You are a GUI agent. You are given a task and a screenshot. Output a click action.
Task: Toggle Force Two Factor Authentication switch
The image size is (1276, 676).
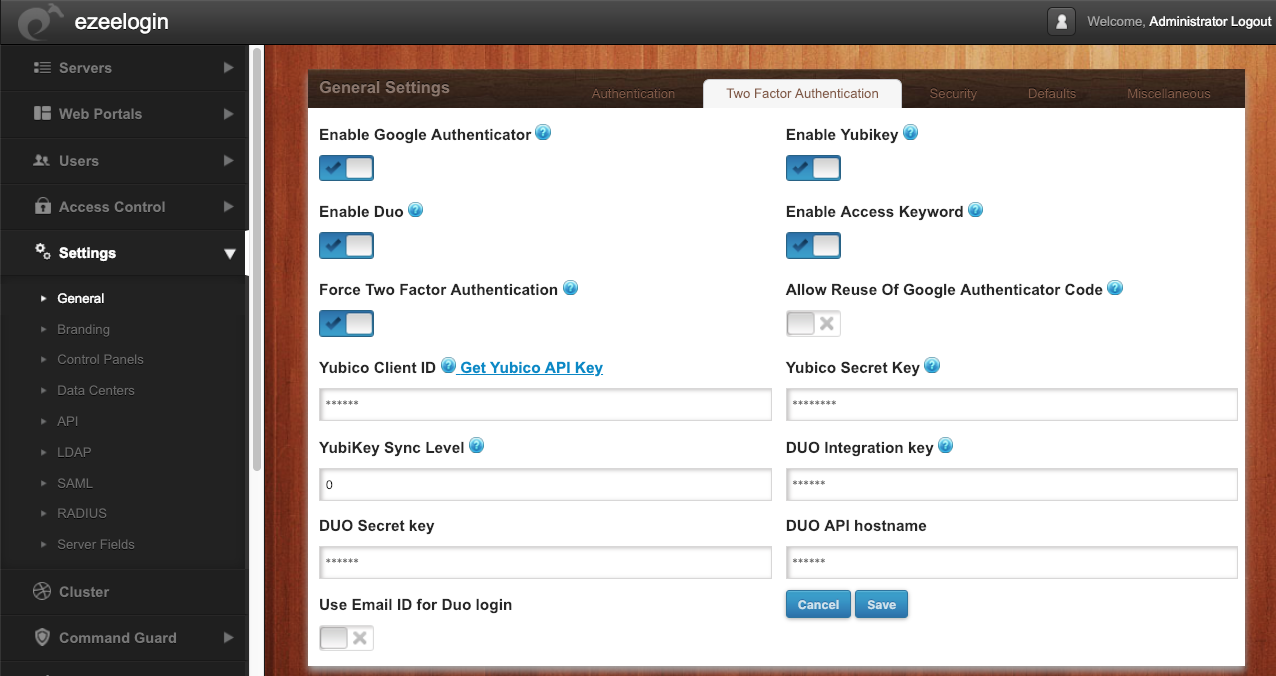click(346, 323)
